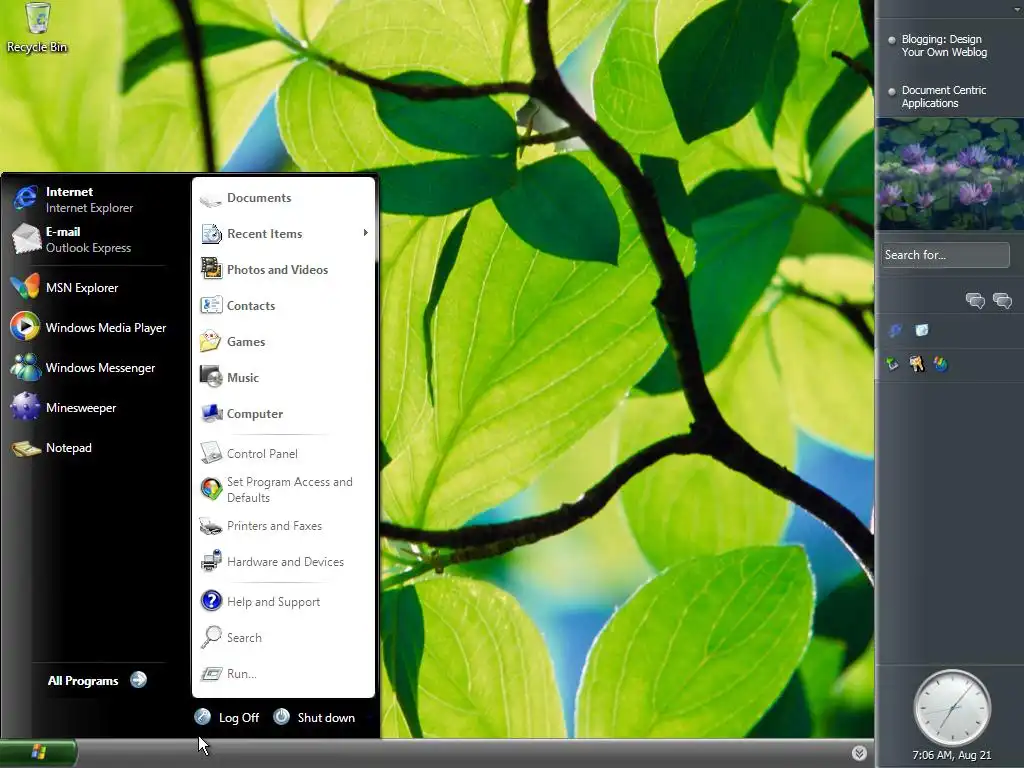Click the Windows flag Start button
Screen dimensions: 1024x768
[38, 753]
